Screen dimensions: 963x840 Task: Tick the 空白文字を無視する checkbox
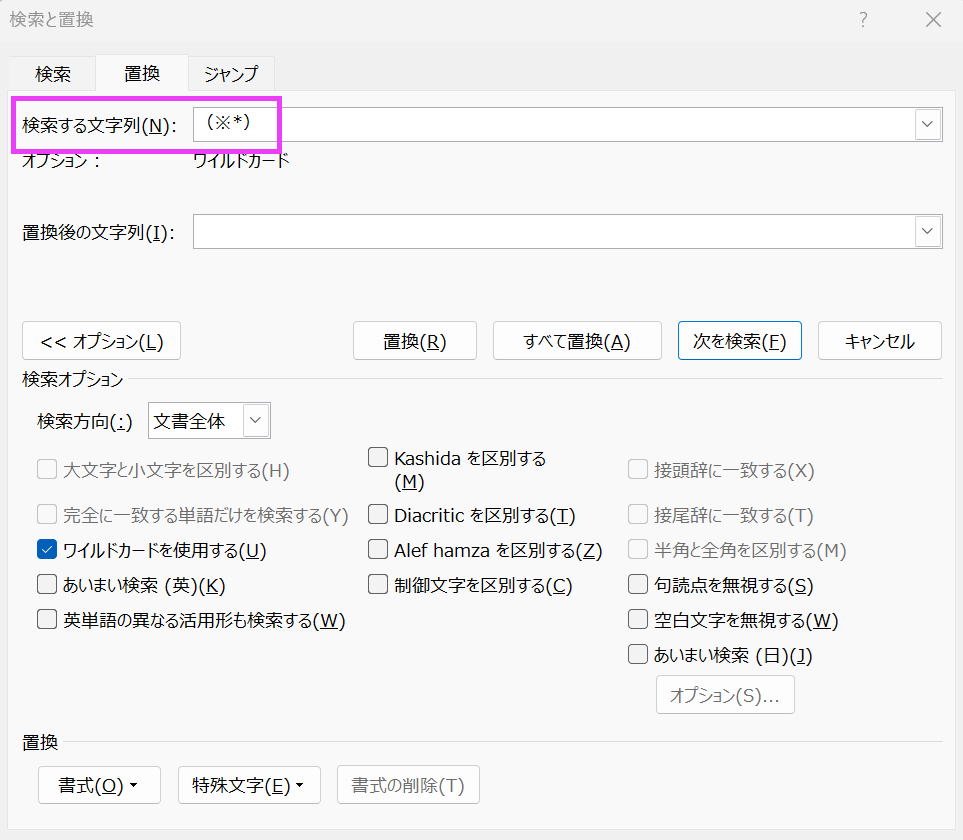pyautogui.click(x=638, y=620)
